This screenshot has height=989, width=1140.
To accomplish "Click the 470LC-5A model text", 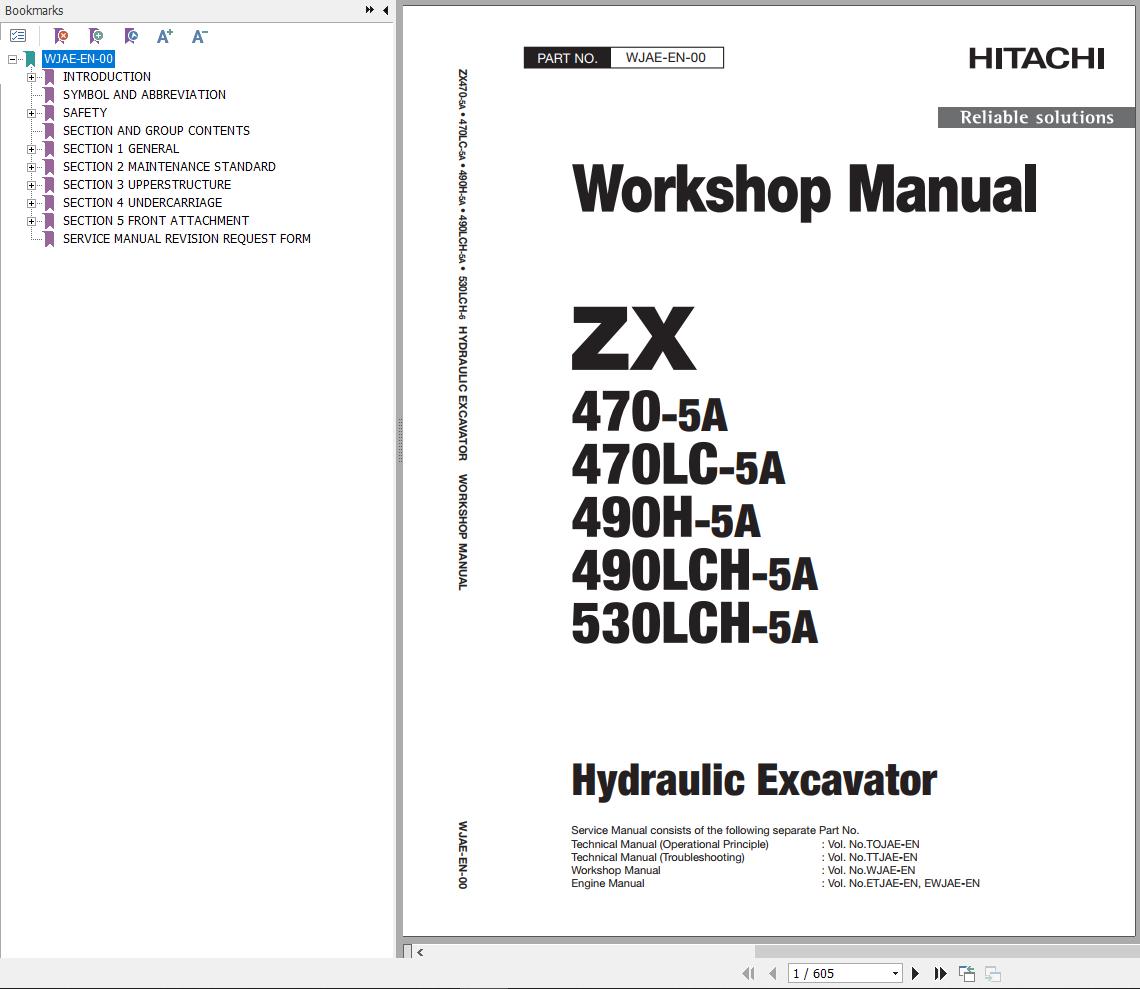I will click(678, 465).
